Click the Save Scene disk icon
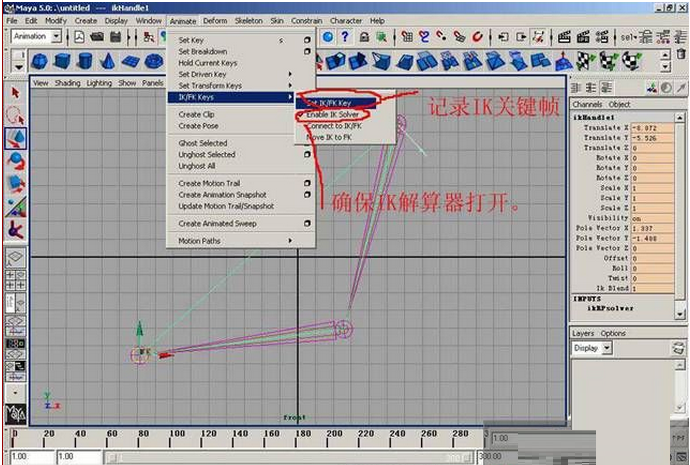 tap(115, 37)
